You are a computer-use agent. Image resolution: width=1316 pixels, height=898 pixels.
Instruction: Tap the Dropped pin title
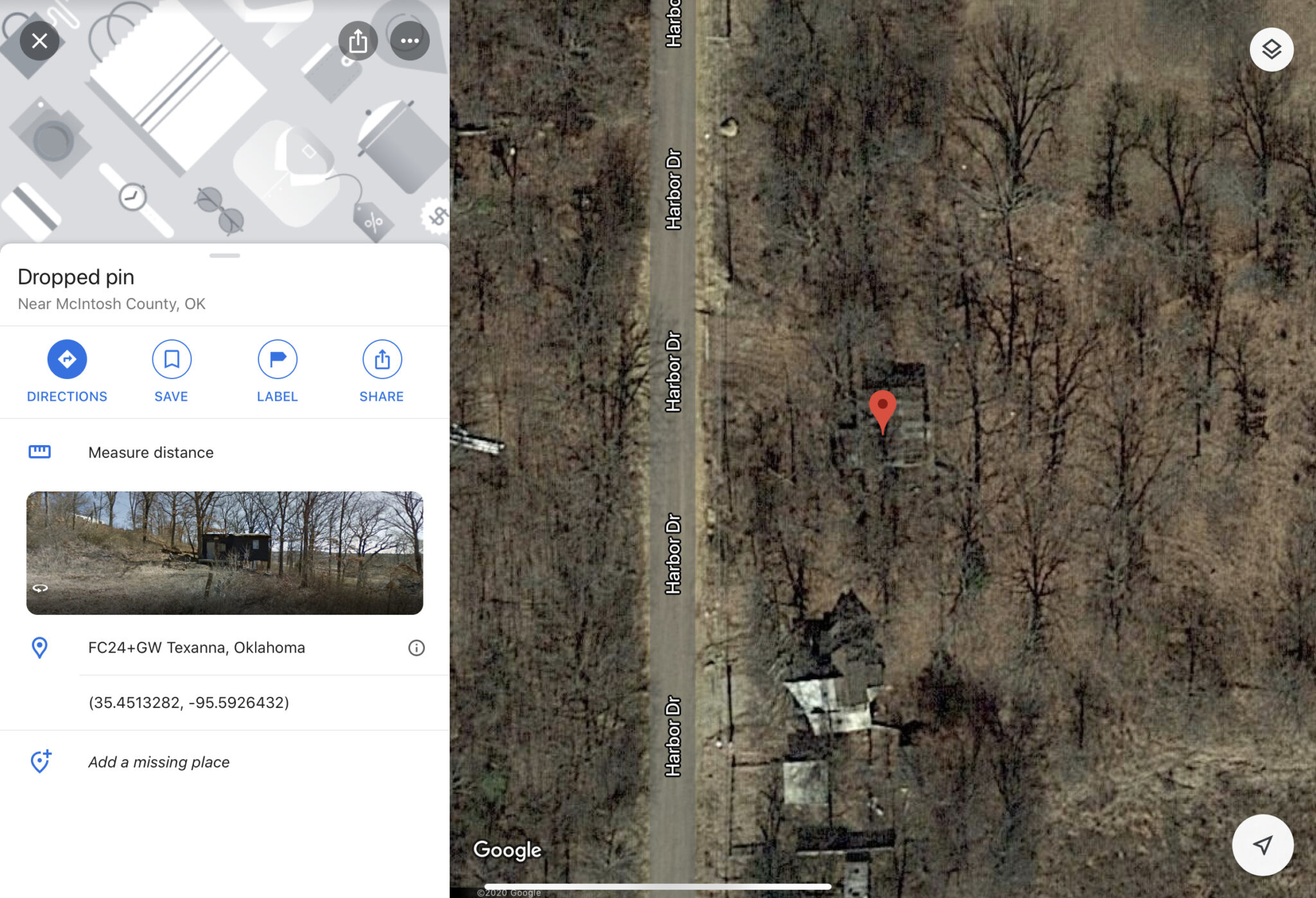(x=76, y=277)
